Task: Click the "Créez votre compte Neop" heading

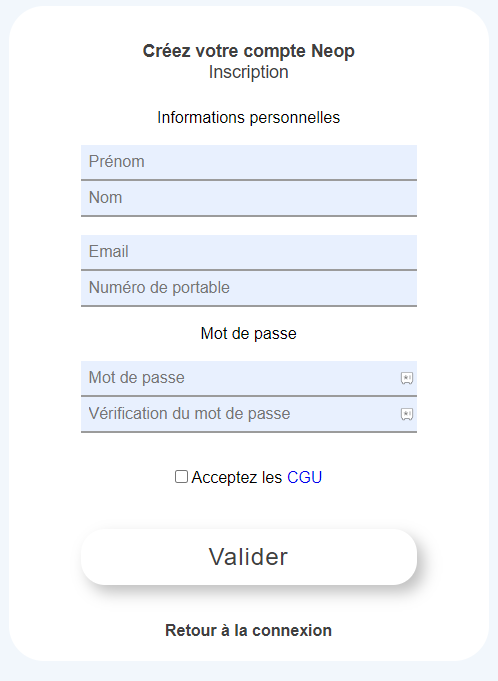Action: click(x=248, y=51)
